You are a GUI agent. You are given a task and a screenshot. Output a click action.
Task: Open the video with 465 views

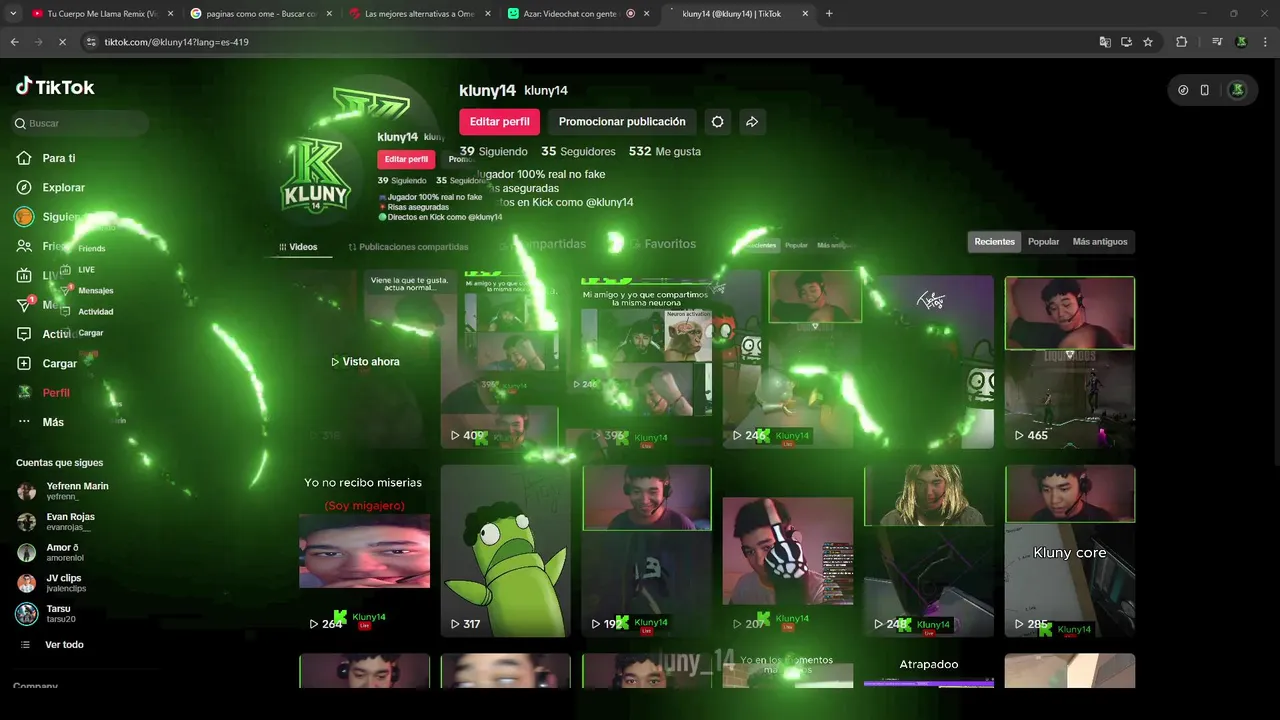click(1070, 362)
